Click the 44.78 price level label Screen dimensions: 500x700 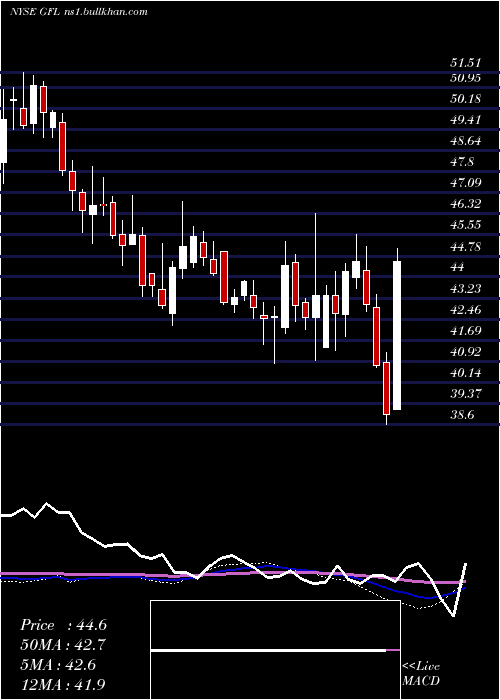[466, 246]
